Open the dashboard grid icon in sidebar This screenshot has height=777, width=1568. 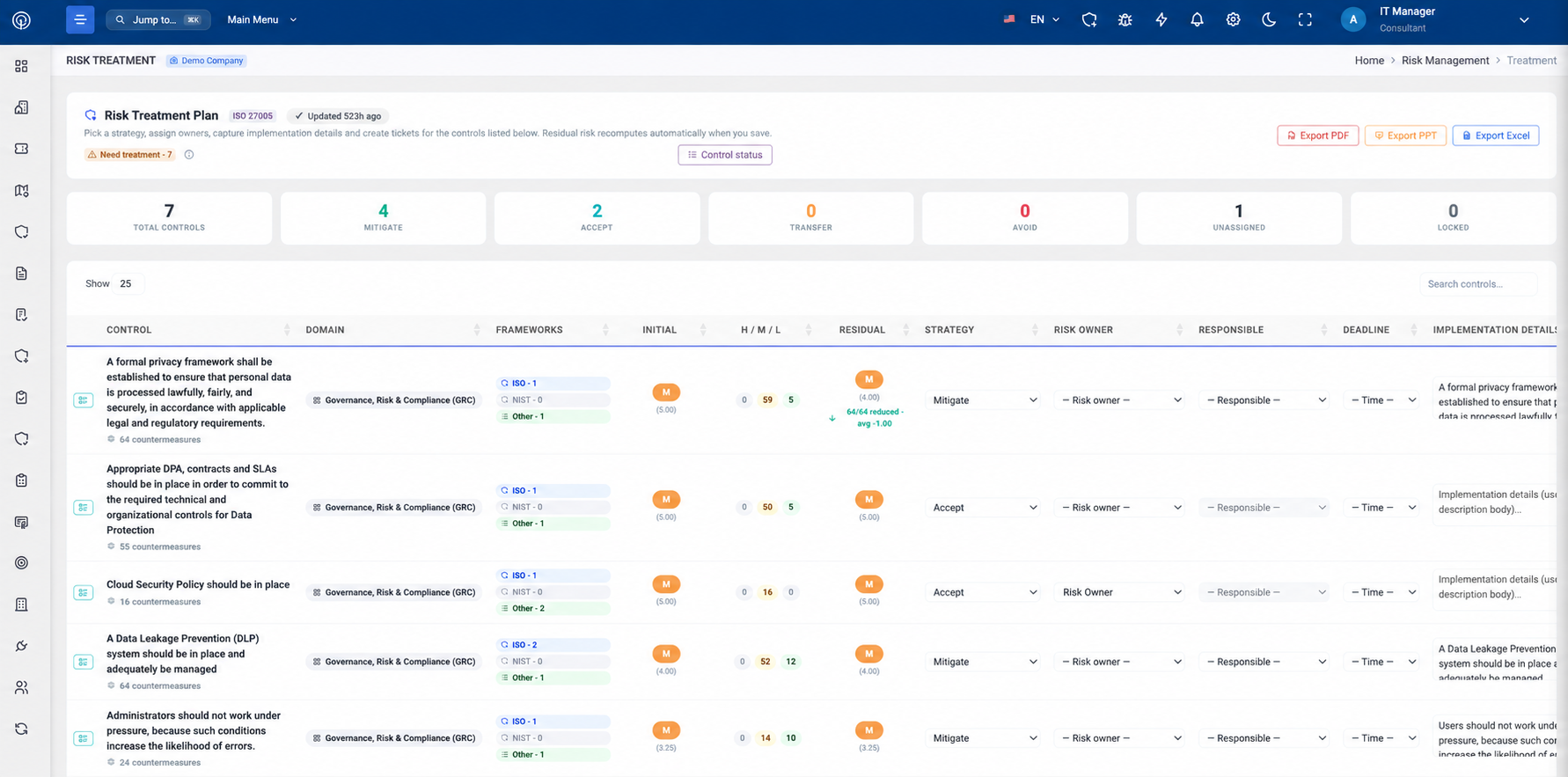[x=21, y=66]
